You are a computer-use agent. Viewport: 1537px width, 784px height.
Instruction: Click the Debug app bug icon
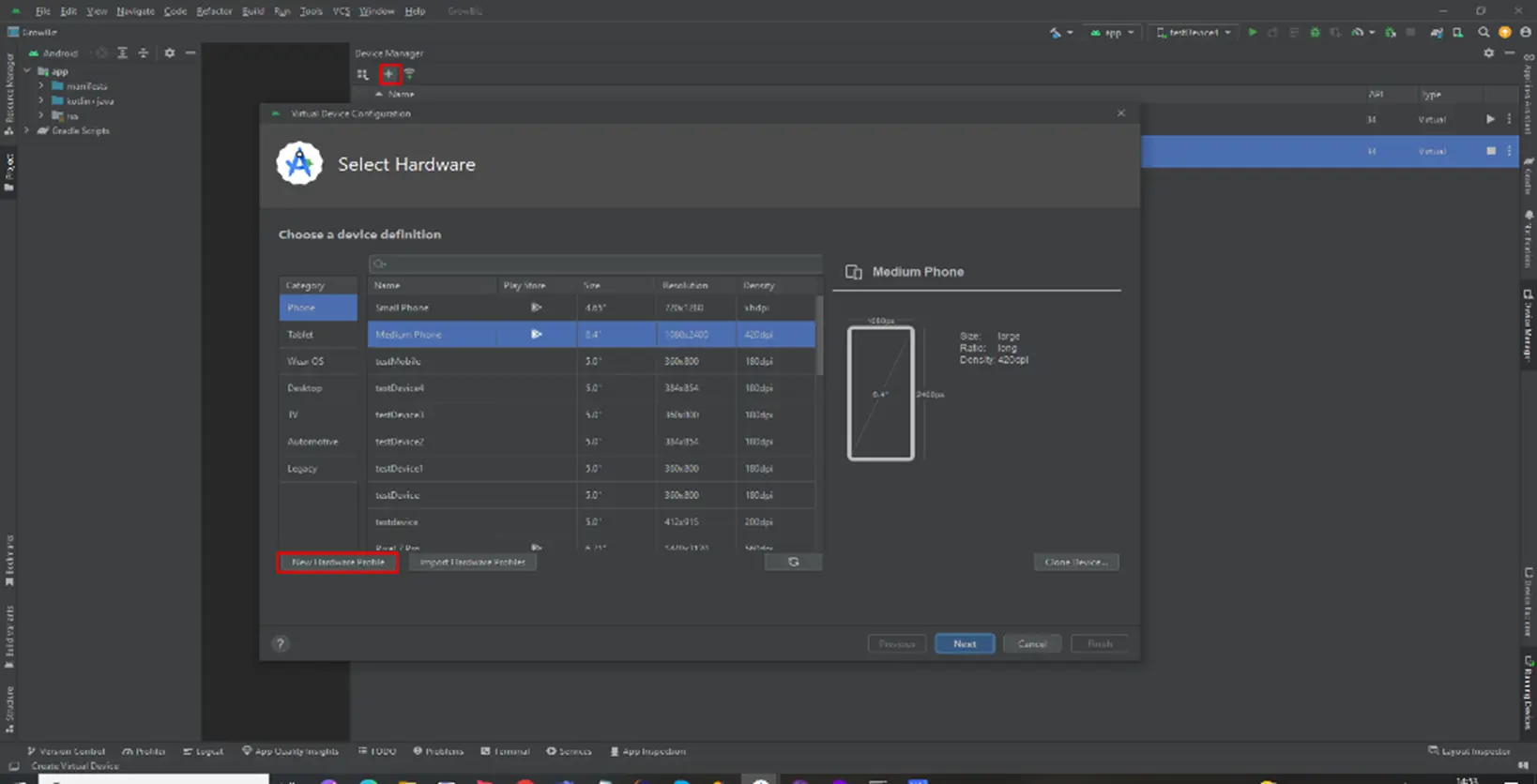[x=1315, y=33]
